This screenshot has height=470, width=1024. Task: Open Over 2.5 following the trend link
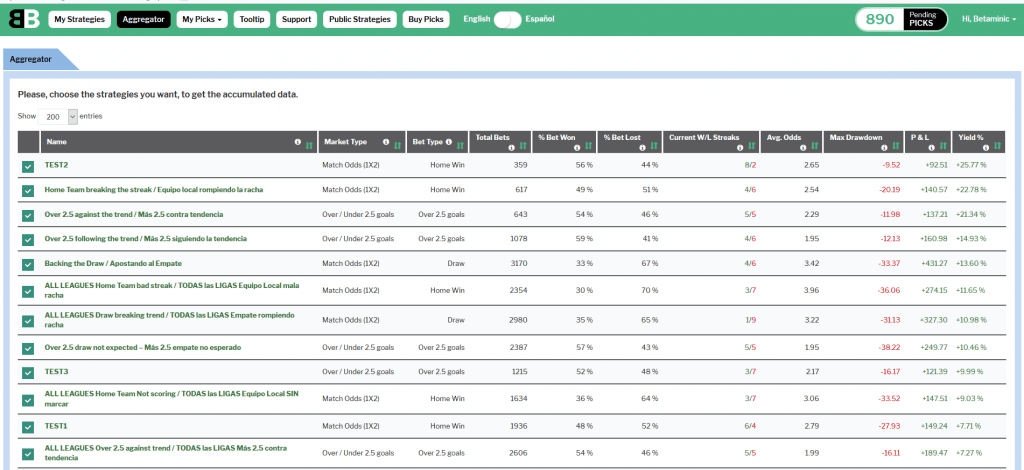coord(146,239)
